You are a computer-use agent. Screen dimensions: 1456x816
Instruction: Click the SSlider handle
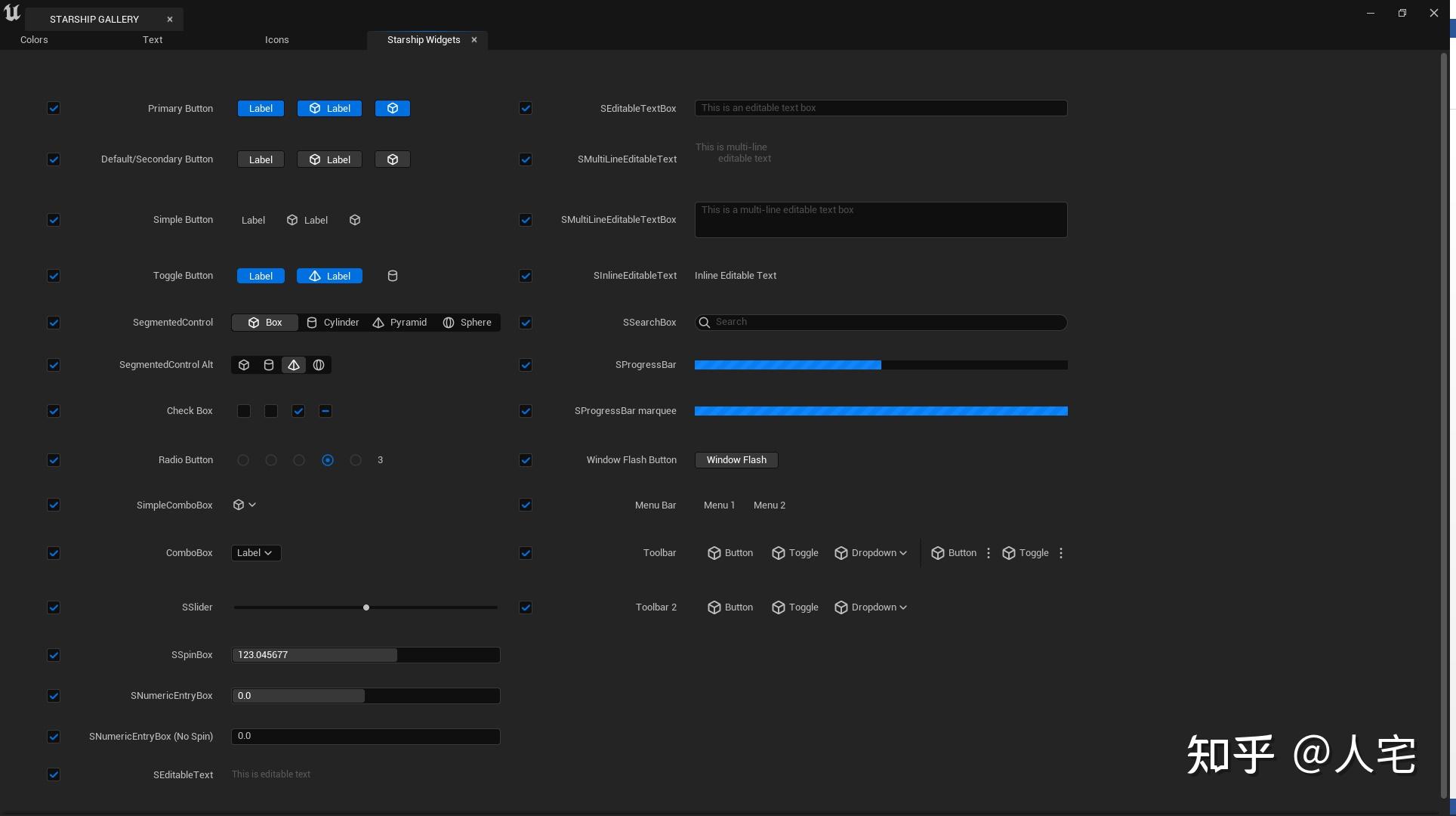[x=366, y=607]
